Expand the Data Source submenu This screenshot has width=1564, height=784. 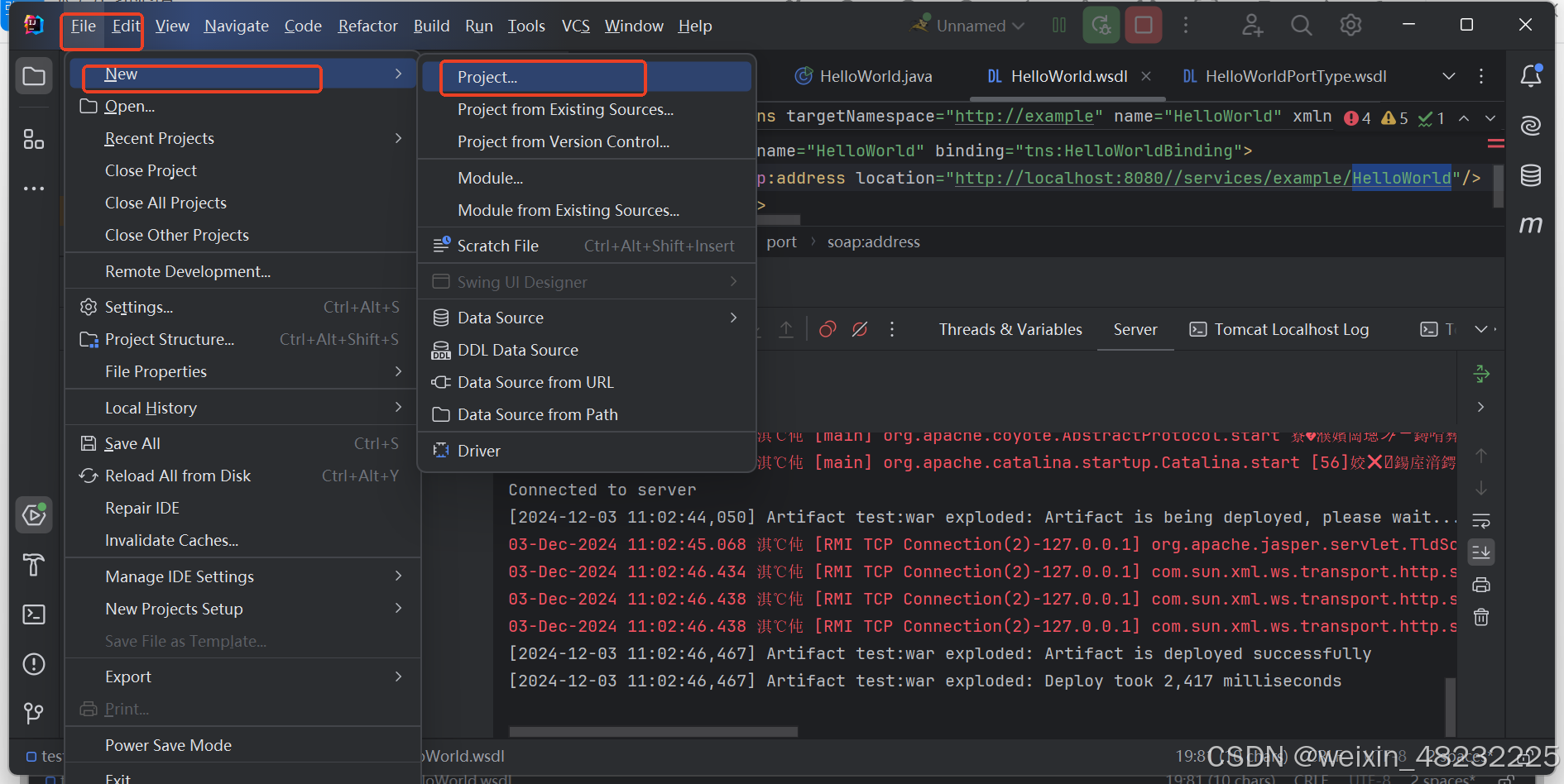(587, 318)
